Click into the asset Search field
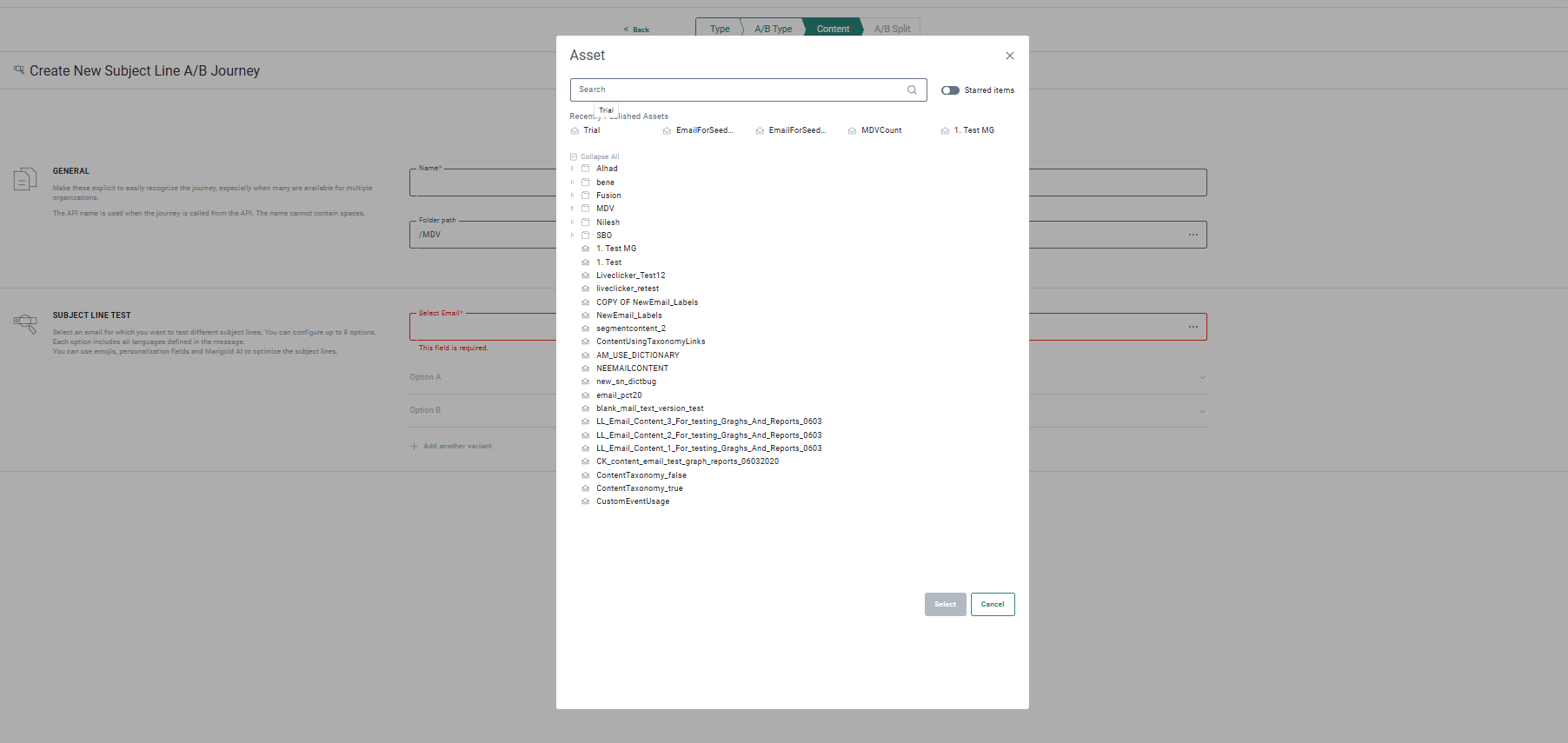The height and width of the screenshot is (743, 1568). click(739, 90)
